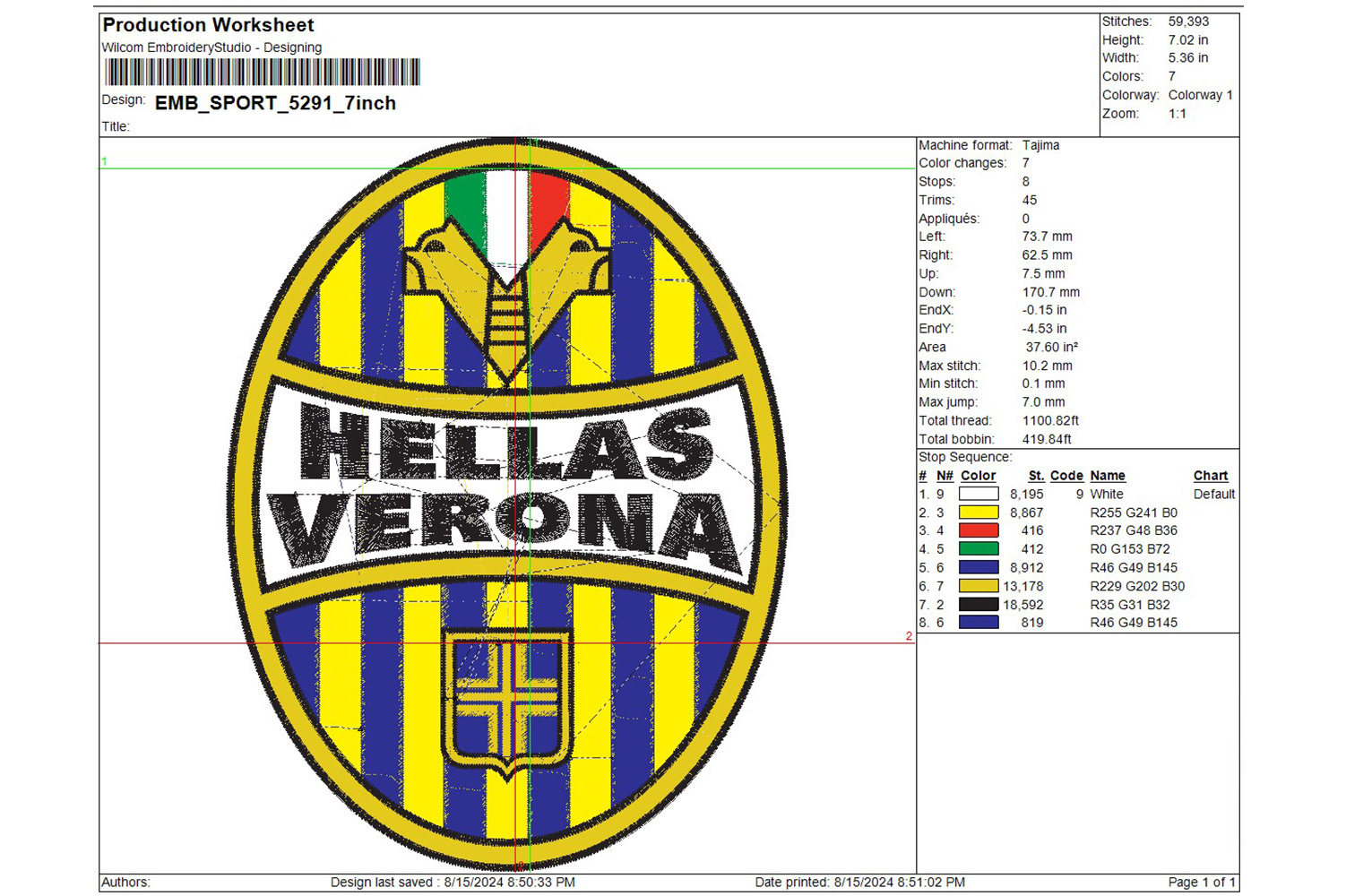Select the area value 37.60 in²

pos(1052,348)
